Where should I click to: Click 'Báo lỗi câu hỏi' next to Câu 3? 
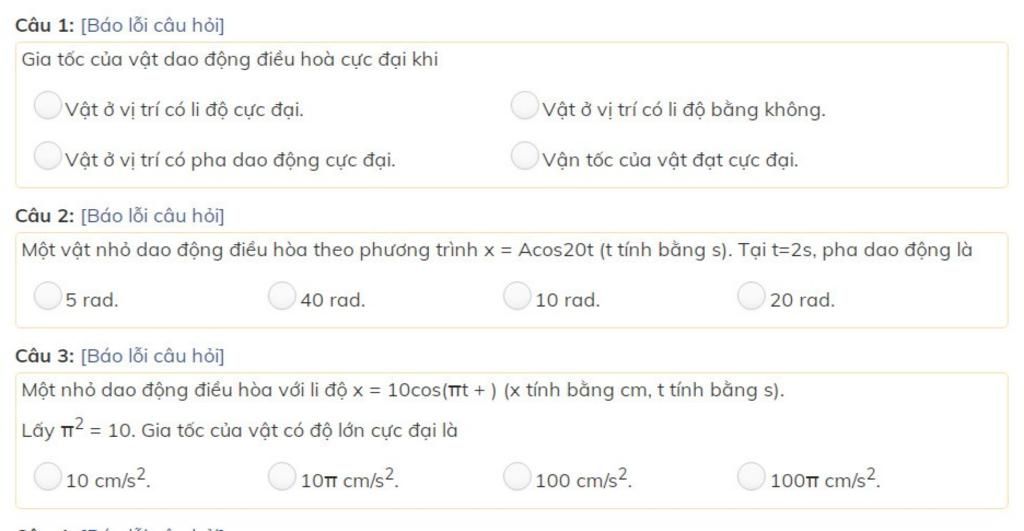coord(152,356)
